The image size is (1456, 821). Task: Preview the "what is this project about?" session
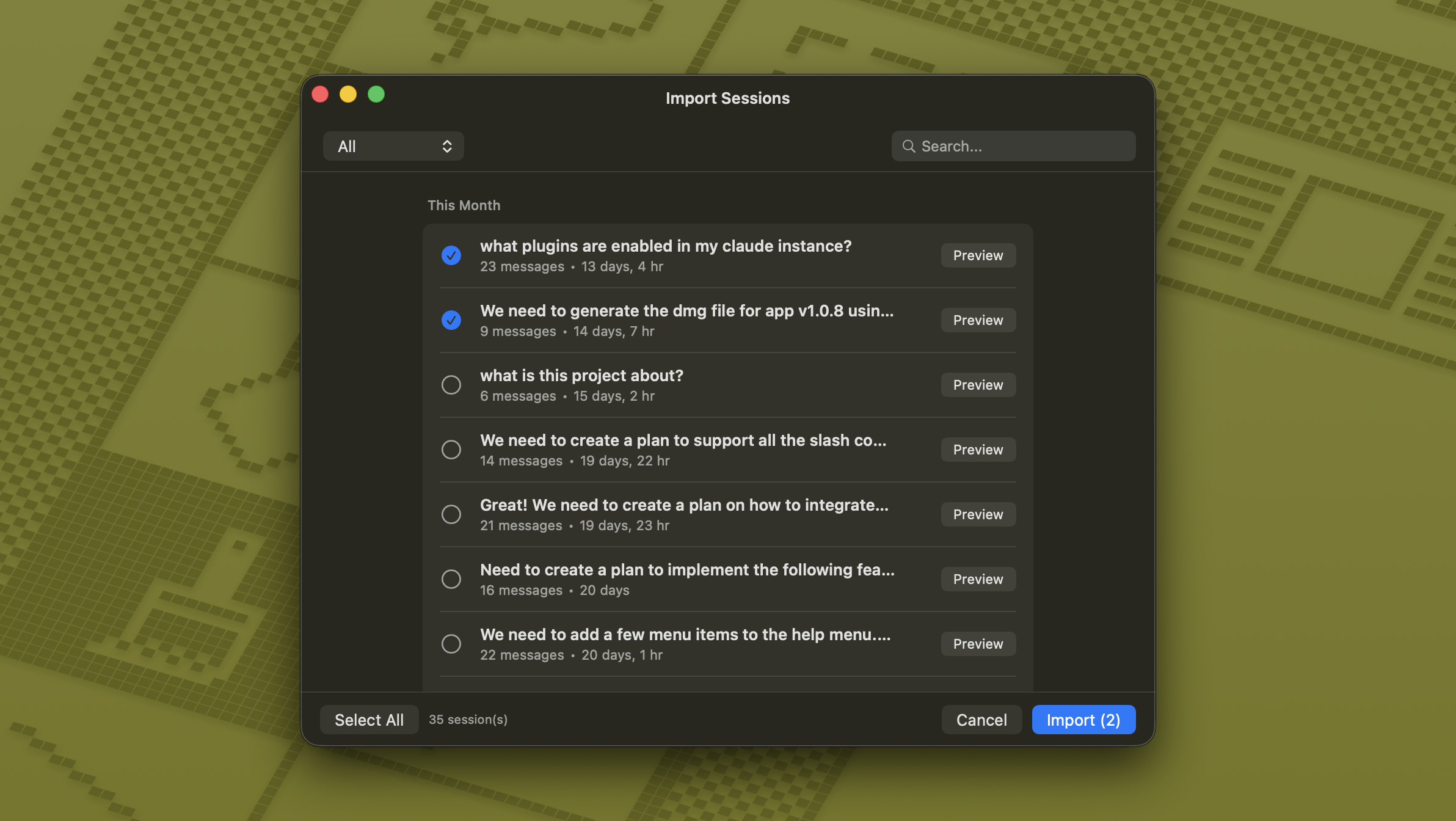pyautogui.click(x=977, y=384)
